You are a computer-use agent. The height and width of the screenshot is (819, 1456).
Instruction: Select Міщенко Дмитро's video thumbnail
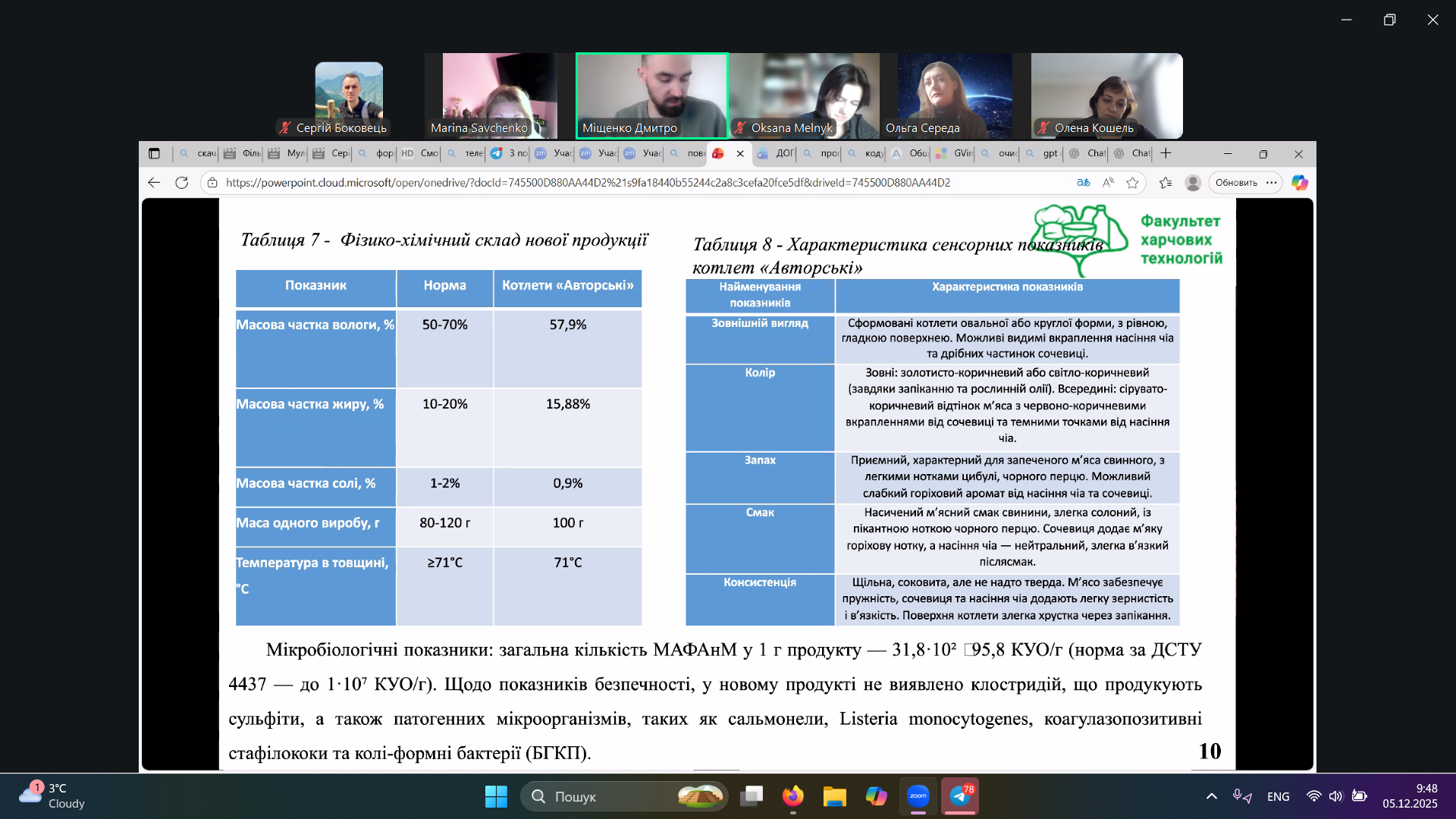coord(651,96)
